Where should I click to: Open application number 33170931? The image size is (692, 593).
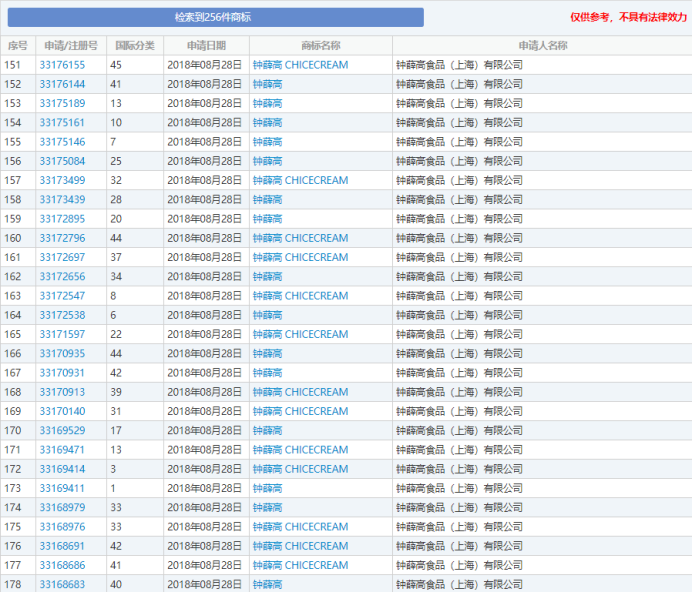click(62, 373)
